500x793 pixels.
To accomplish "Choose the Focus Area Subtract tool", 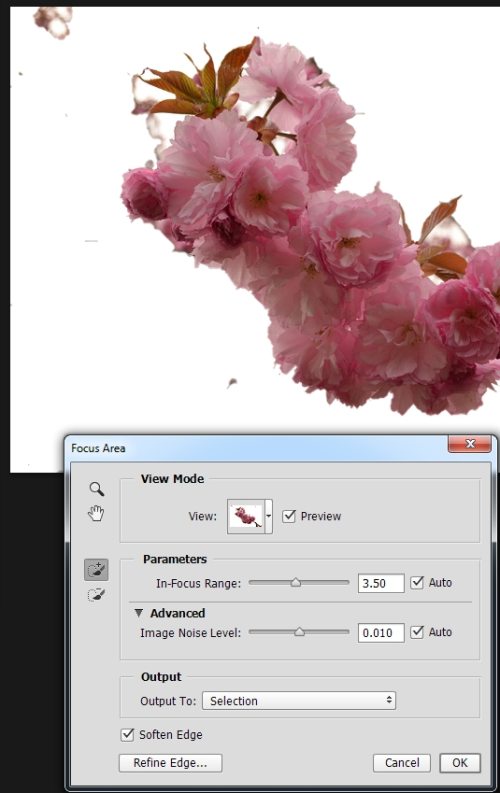I will (96, 594).
